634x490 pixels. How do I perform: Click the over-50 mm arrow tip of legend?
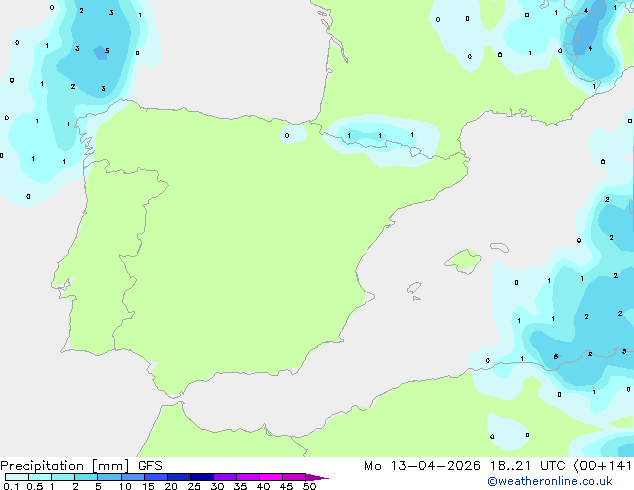coord(317,477)
